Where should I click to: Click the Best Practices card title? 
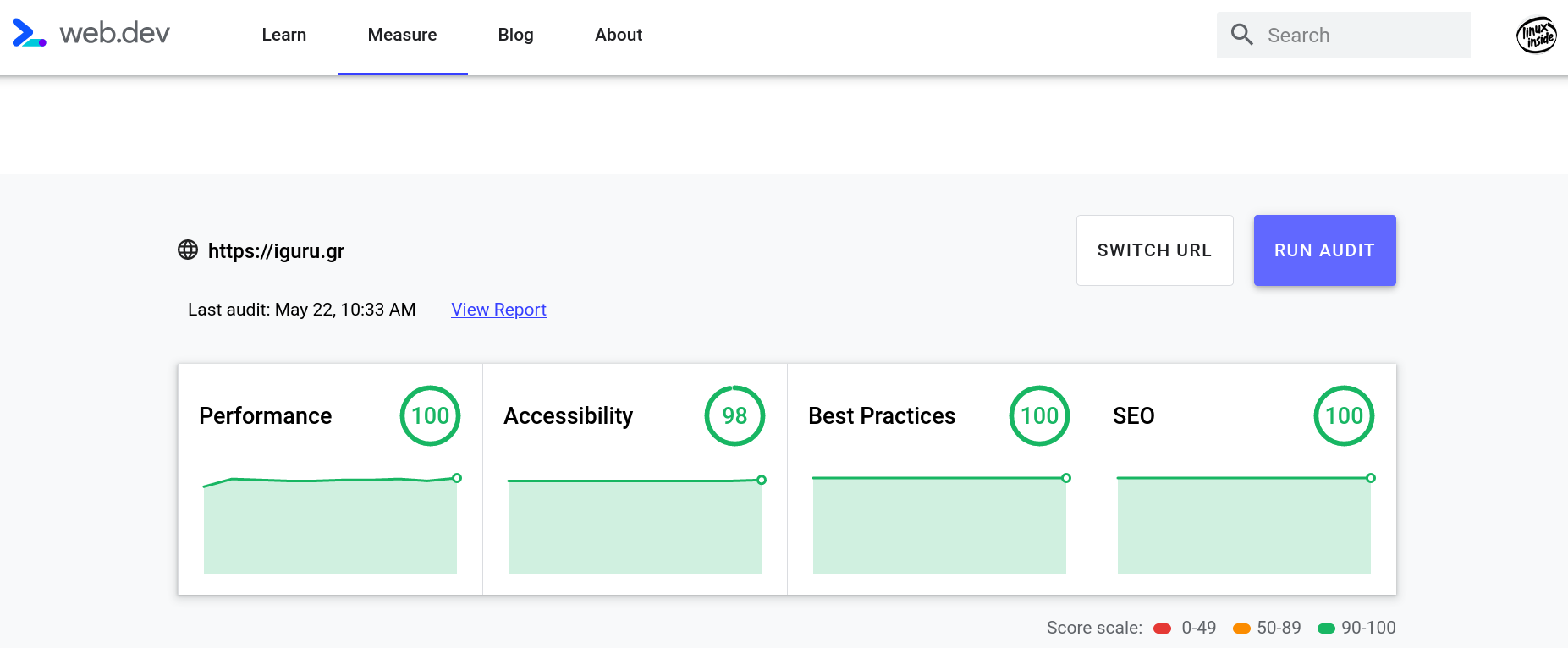882,416
